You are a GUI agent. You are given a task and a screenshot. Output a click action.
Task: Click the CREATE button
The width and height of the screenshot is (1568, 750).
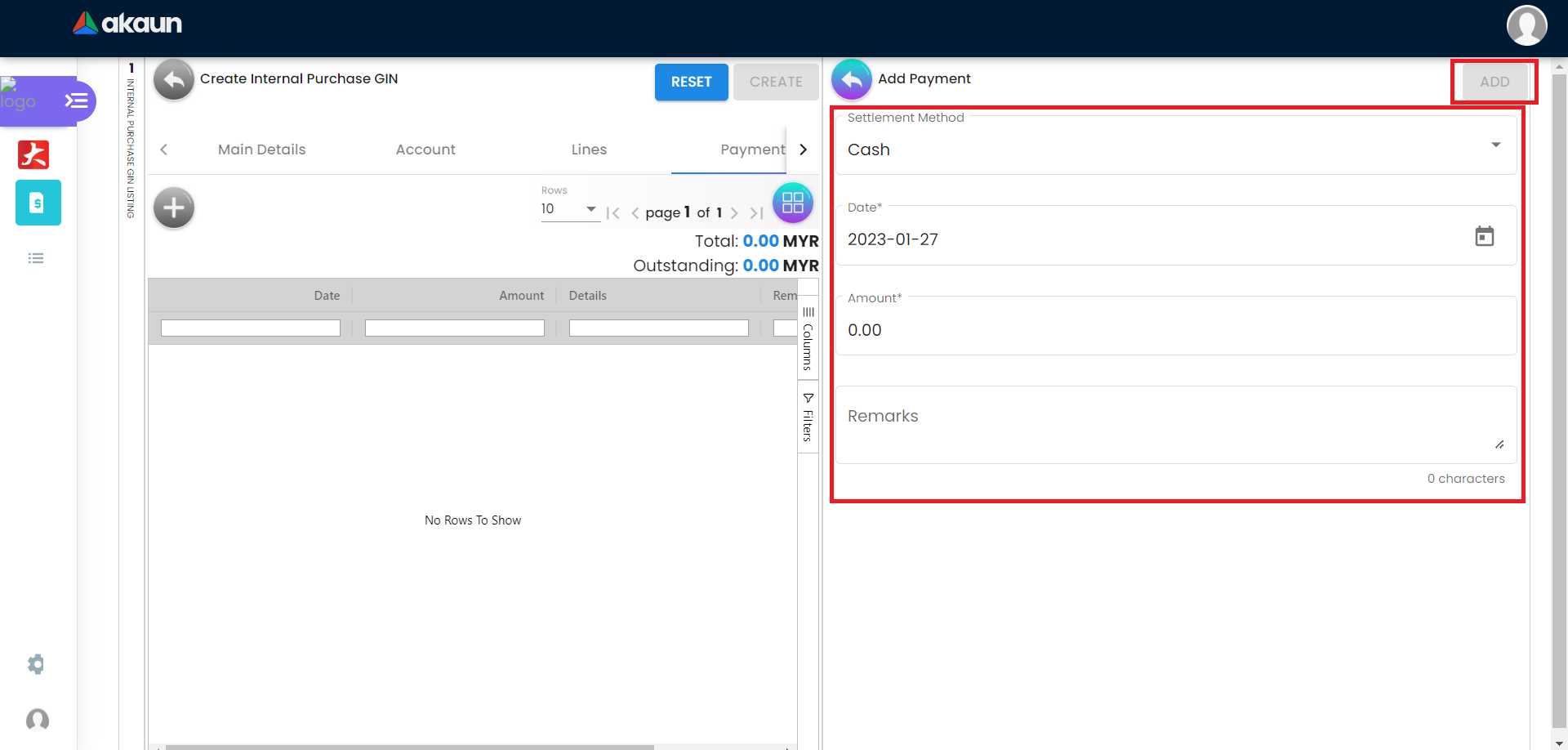click(776, 82)
